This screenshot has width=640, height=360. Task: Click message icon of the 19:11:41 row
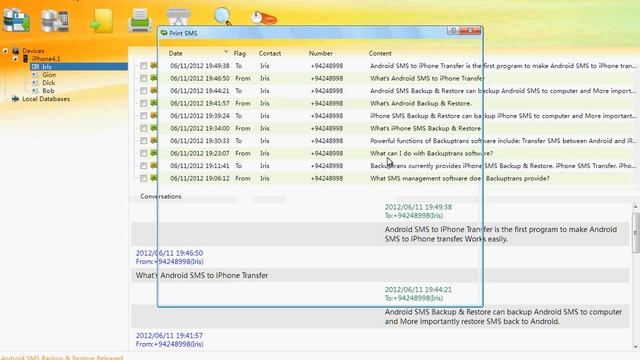pos(154,165)
